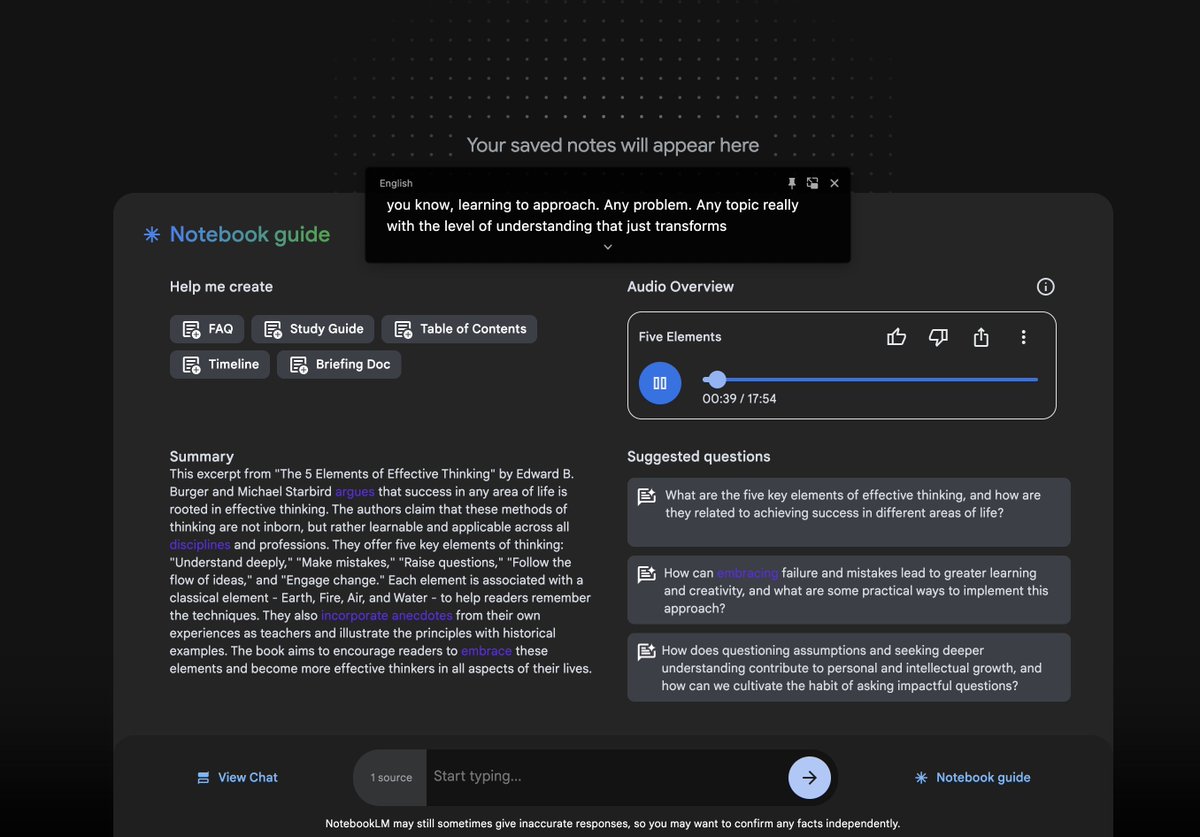Create a Table of Contents
Image resolution: width=1200 pixels, height=837 pixels.
pos(459,329)
